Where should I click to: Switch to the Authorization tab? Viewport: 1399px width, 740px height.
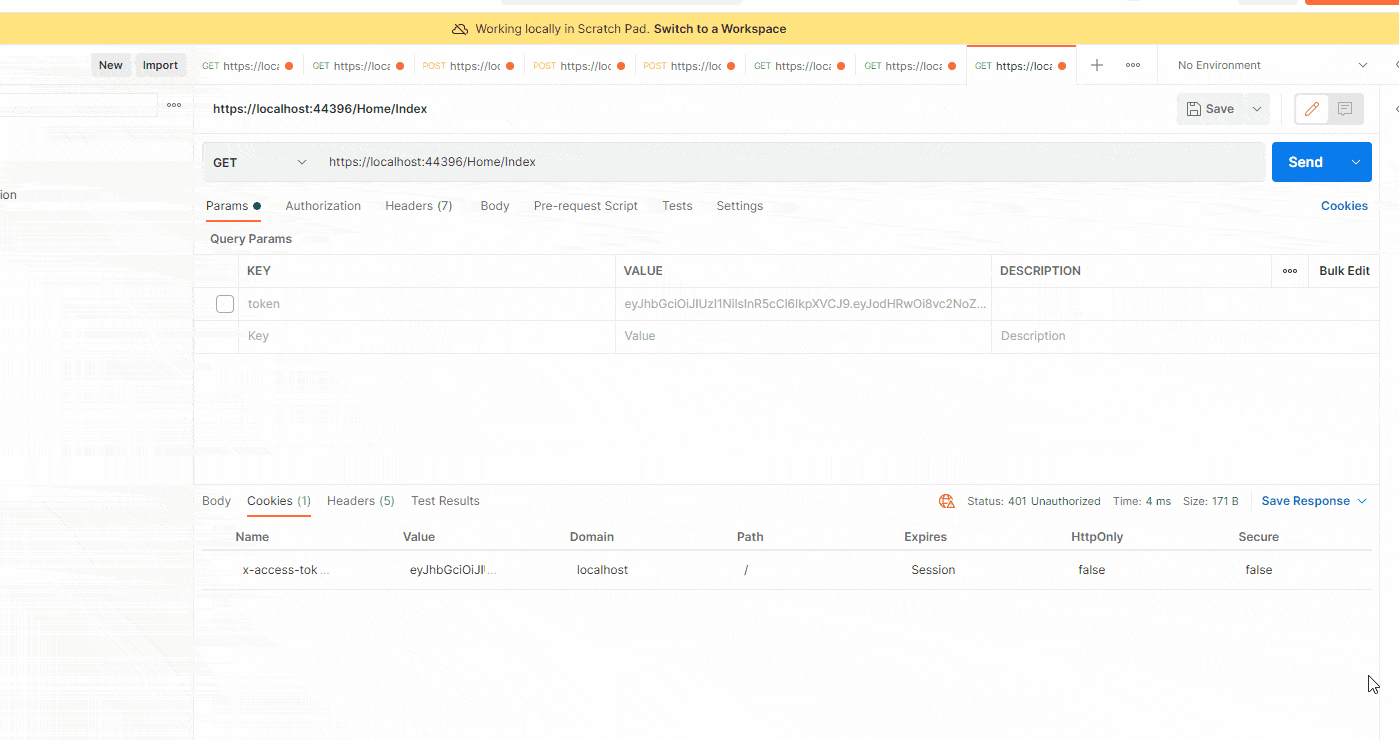[323, 206]
